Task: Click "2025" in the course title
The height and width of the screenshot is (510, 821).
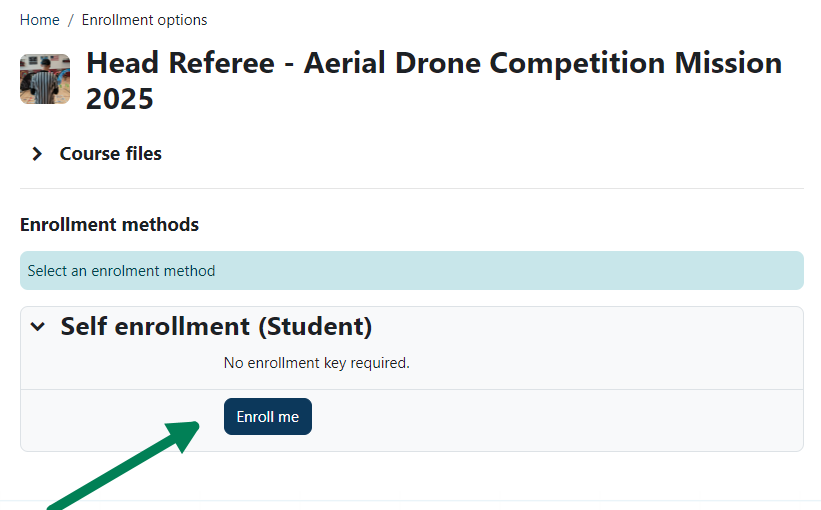Action: (x=119, y=99)
